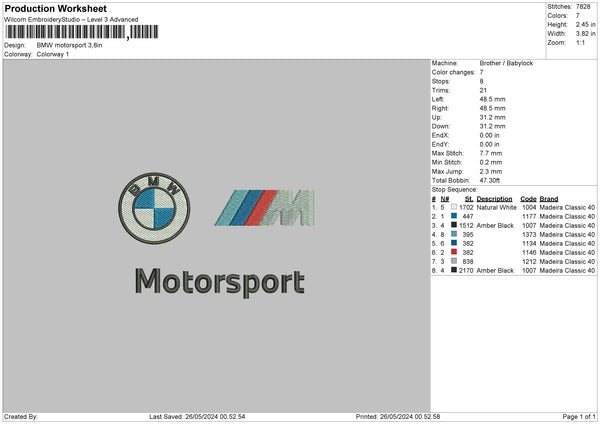Click the red swatch at stop 6
Screen dimensions: 600x424
click(454, 252)
